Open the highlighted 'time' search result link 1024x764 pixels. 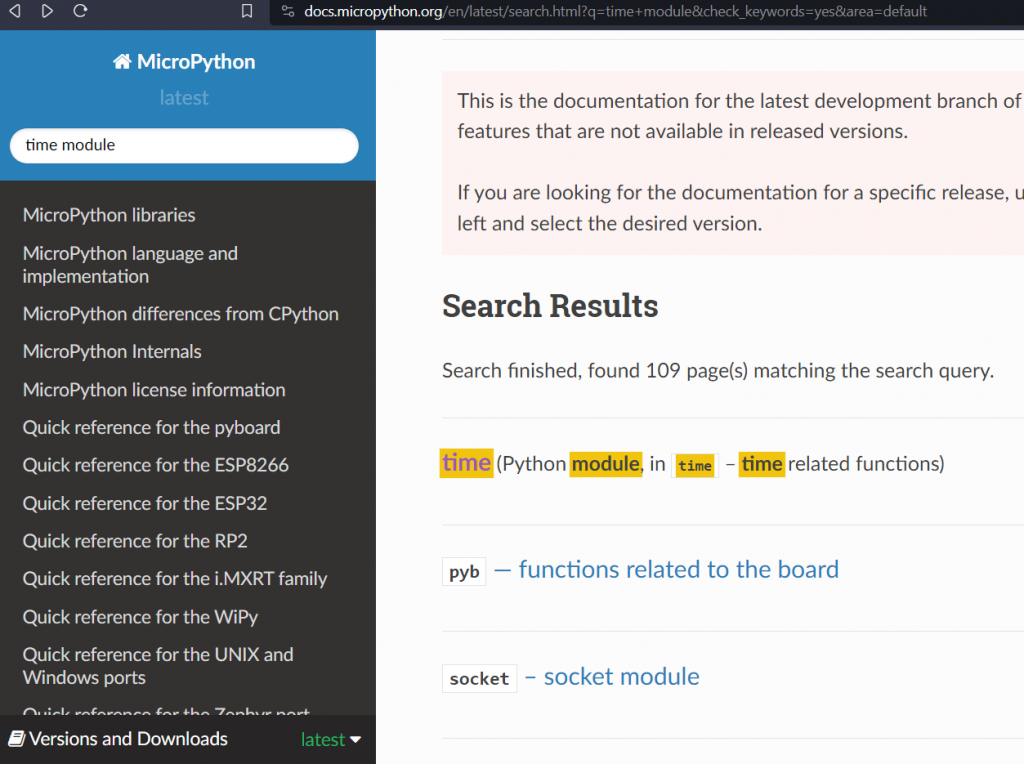click(x=466, y=463)
